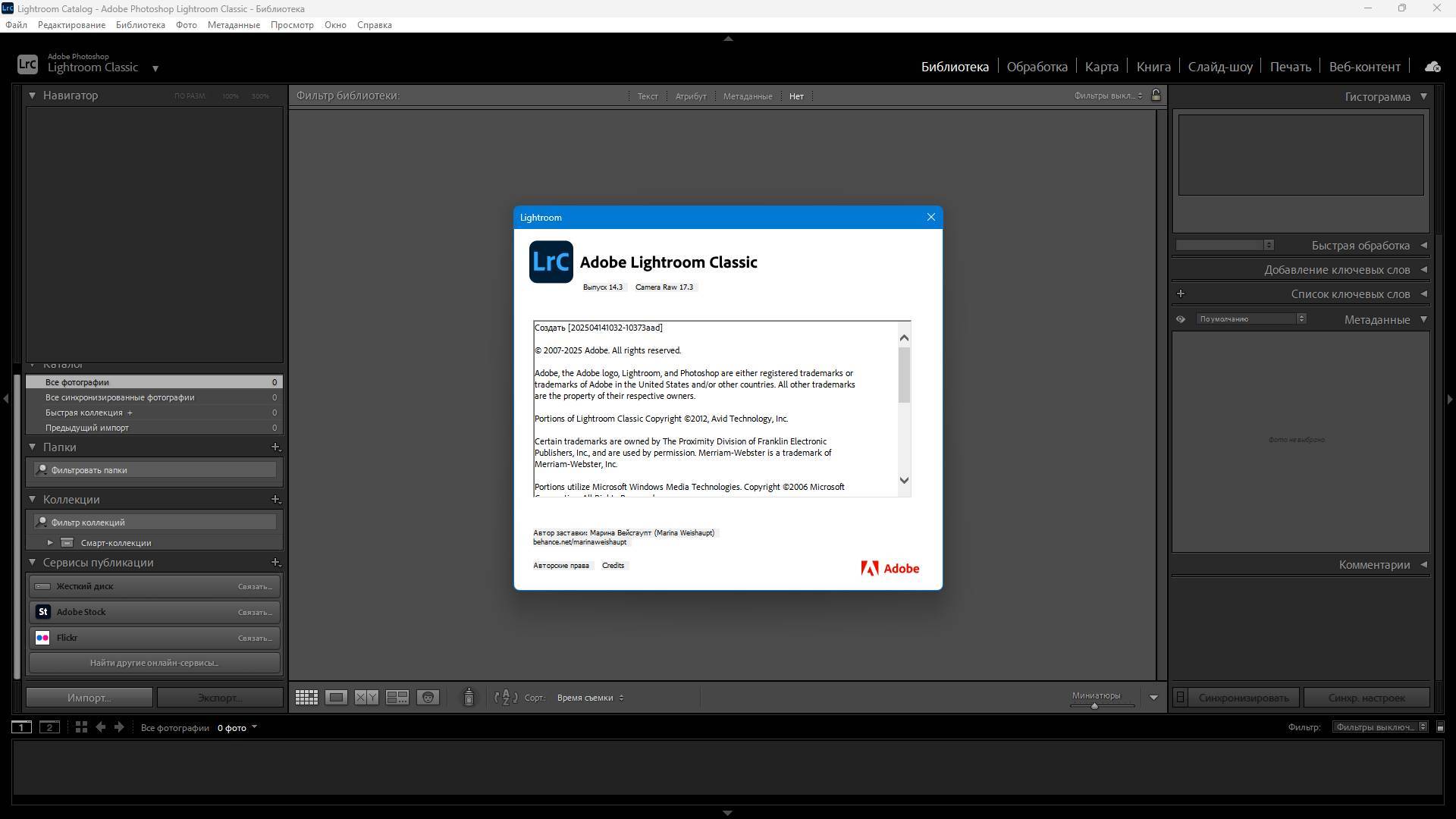The height and width of the screenshot is (819, 1456).
Task: Add new folder with Папки plus icon
Action: pyautogui.click(x=276, y=447)
